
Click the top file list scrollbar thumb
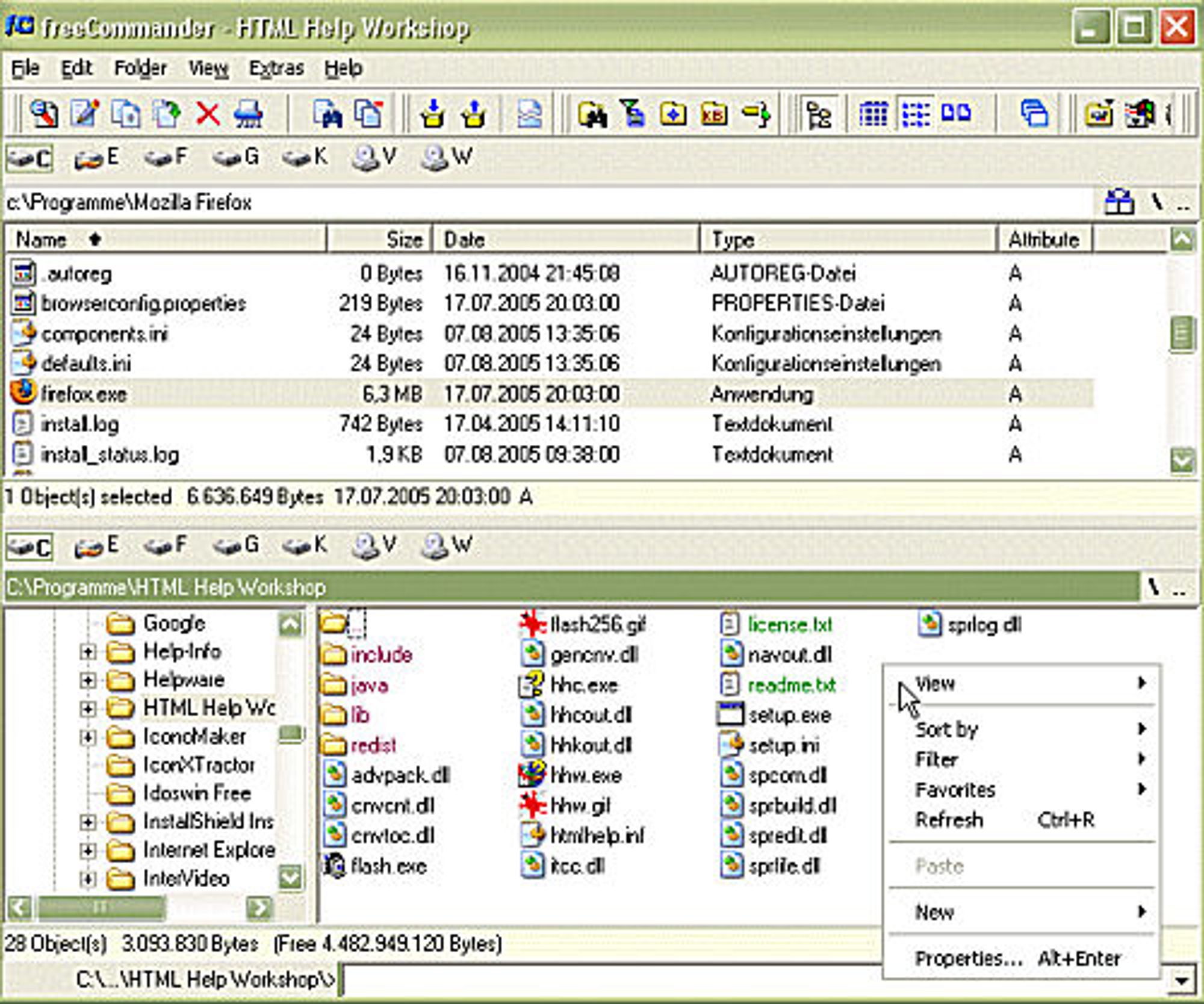point(1182,334)
